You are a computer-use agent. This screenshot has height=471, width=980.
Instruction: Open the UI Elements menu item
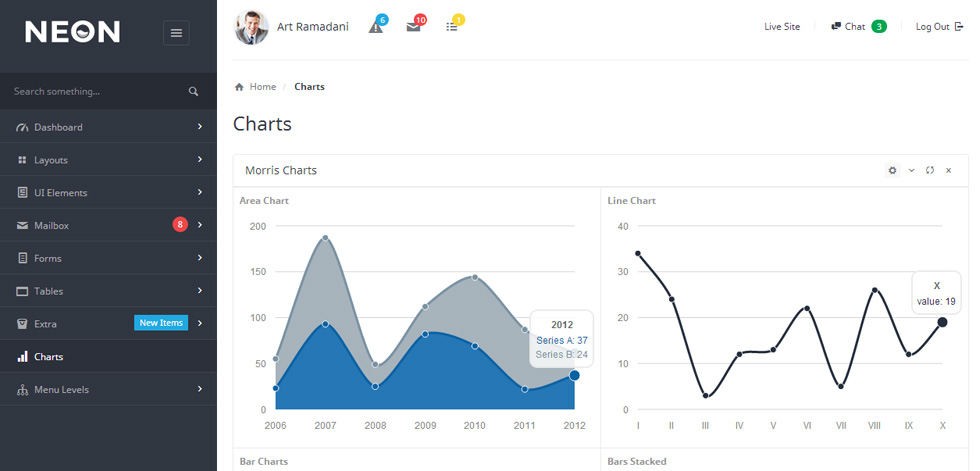click(x=108, y=192)
